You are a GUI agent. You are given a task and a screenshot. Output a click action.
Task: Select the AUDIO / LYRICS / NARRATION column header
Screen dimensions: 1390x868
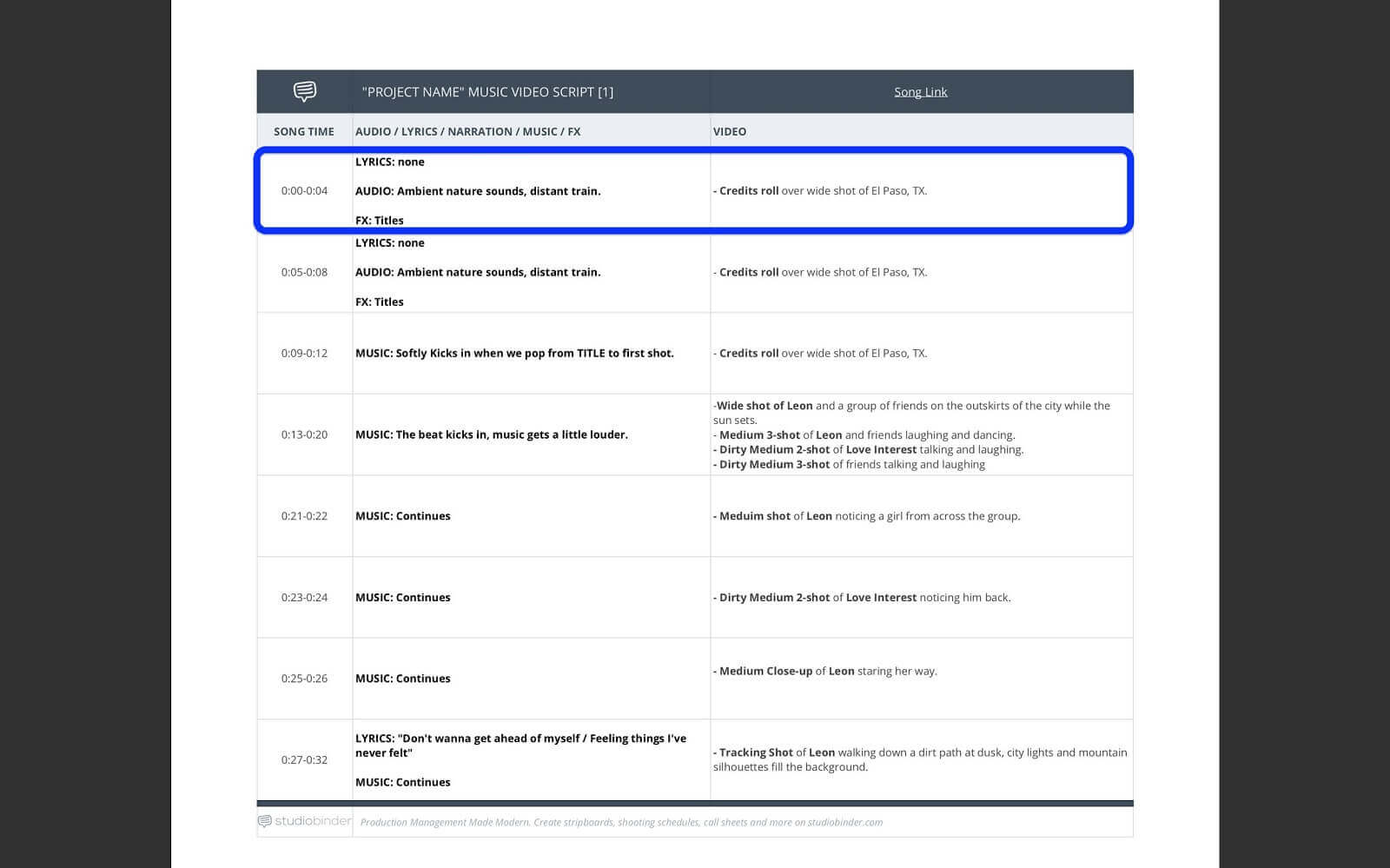coord(467,132)
